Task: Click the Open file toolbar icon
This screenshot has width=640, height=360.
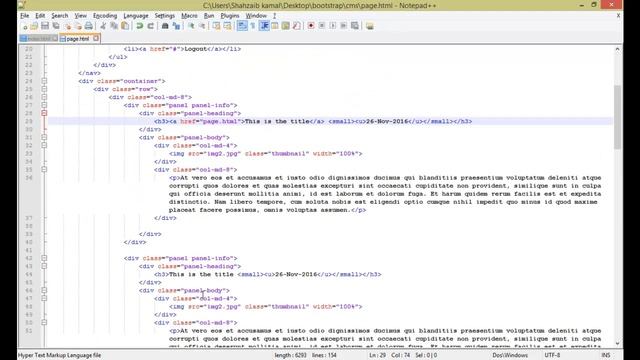Action: click(x=34, y=26)
